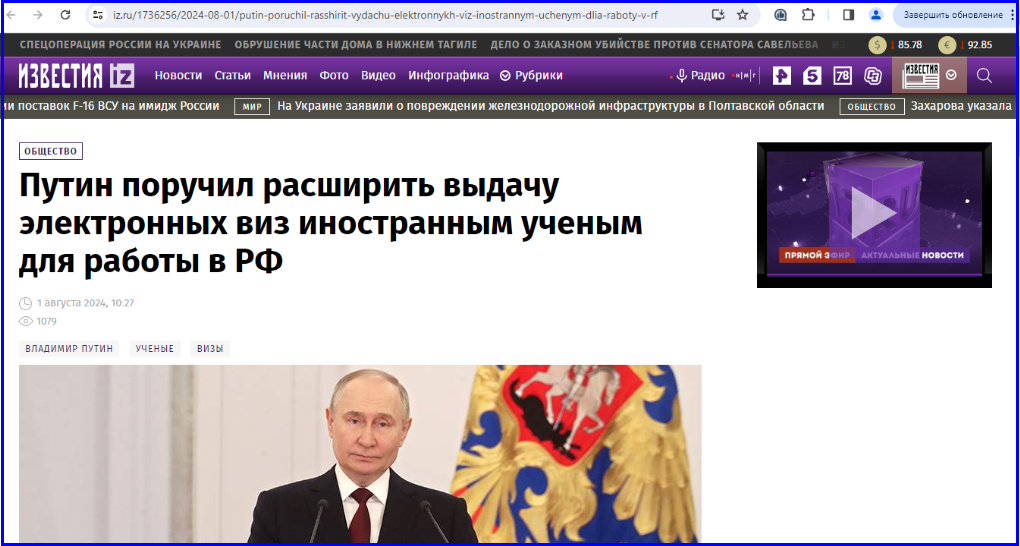Screen dimensions: 1020x546
Task: Open Захарова указала ticker headline
Action: 961,106
